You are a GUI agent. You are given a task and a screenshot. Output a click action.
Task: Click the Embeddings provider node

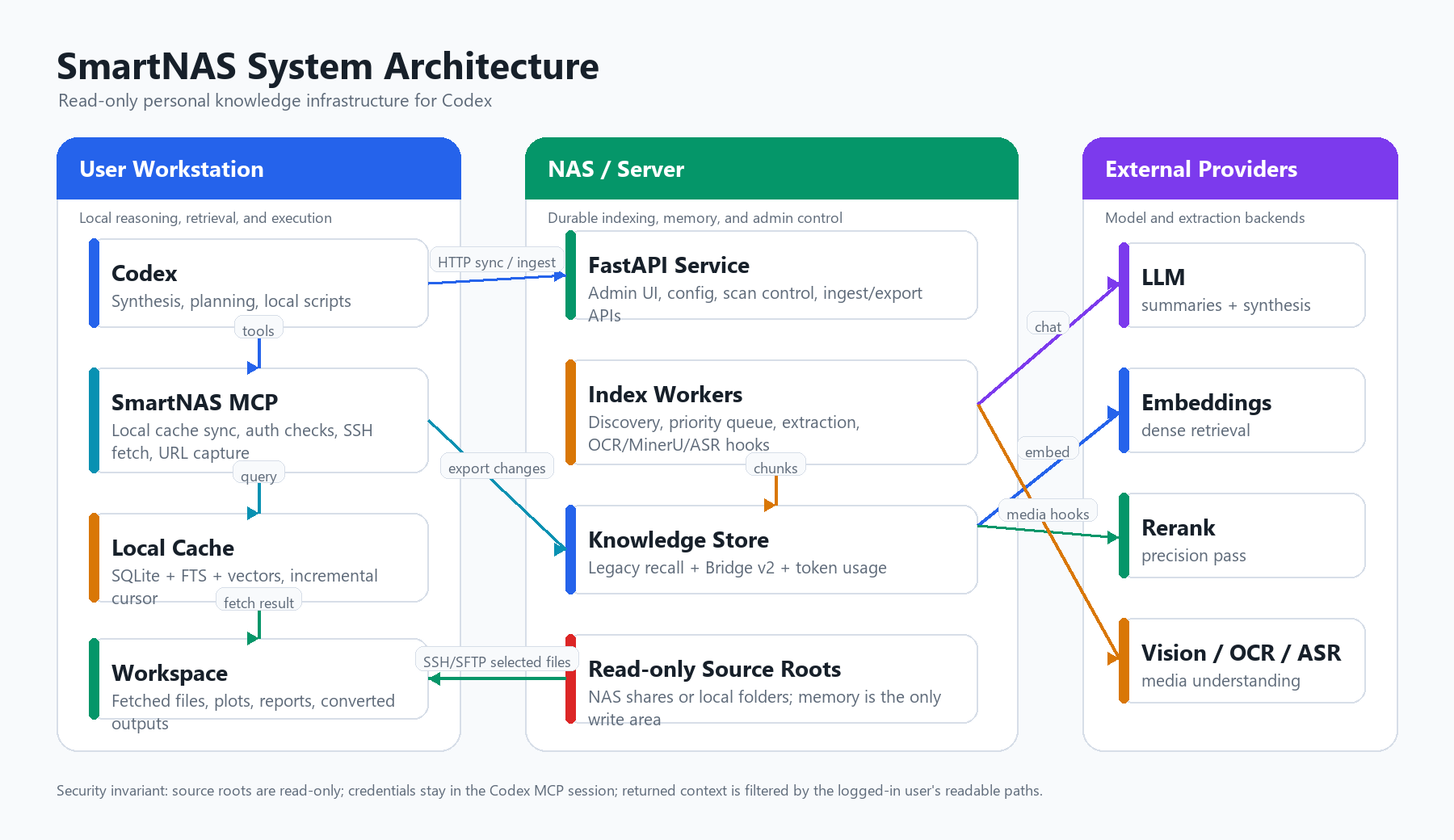(x=1242, y=410)
